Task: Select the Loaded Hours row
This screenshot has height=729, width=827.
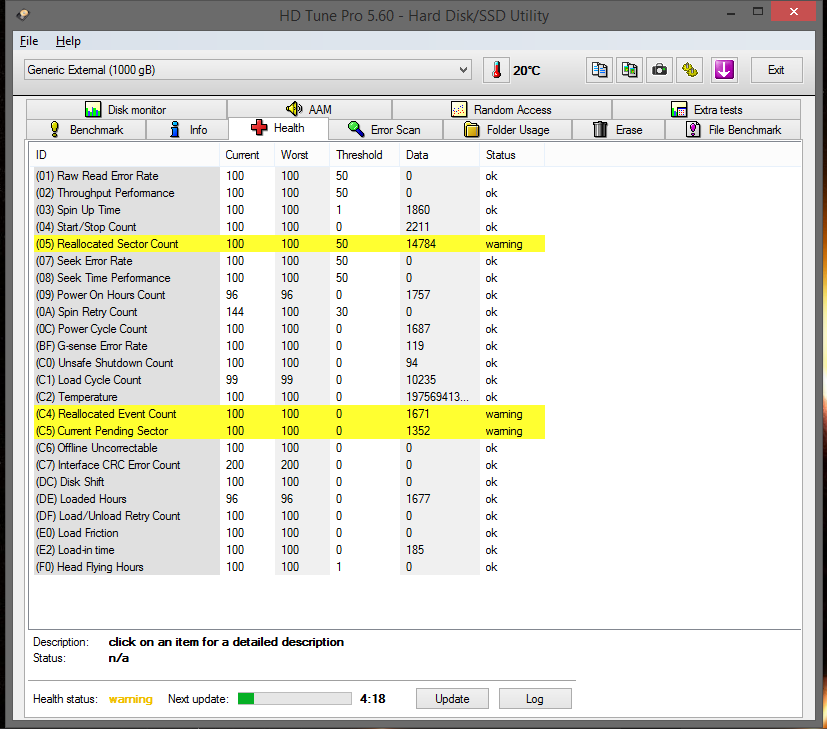Action: tap(289, 499)
